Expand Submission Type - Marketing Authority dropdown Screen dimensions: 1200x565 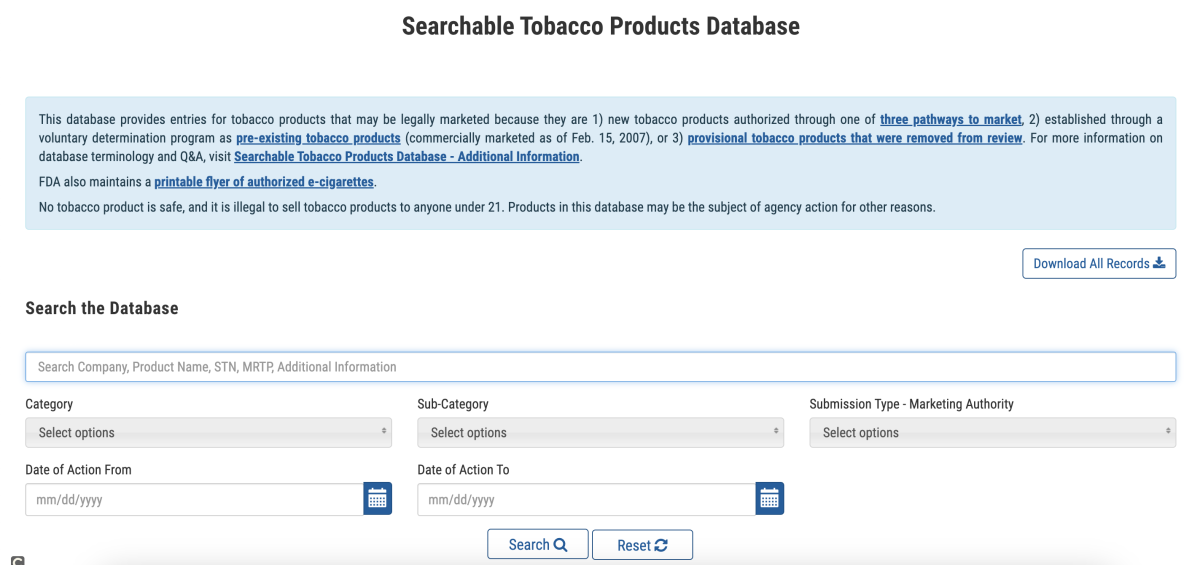(992, 433)
